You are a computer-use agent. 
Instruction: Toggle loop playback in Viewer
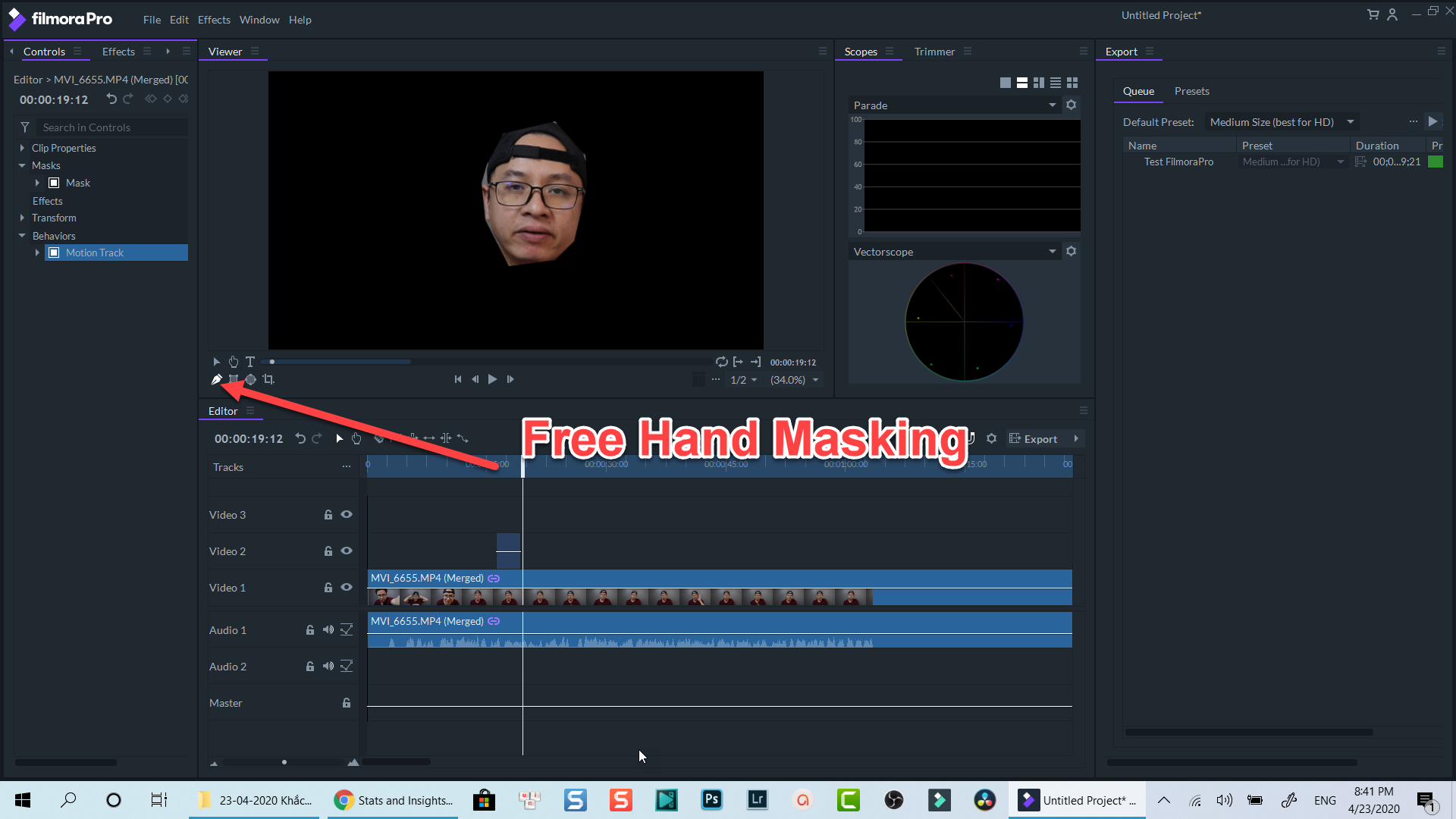(721, 362)
